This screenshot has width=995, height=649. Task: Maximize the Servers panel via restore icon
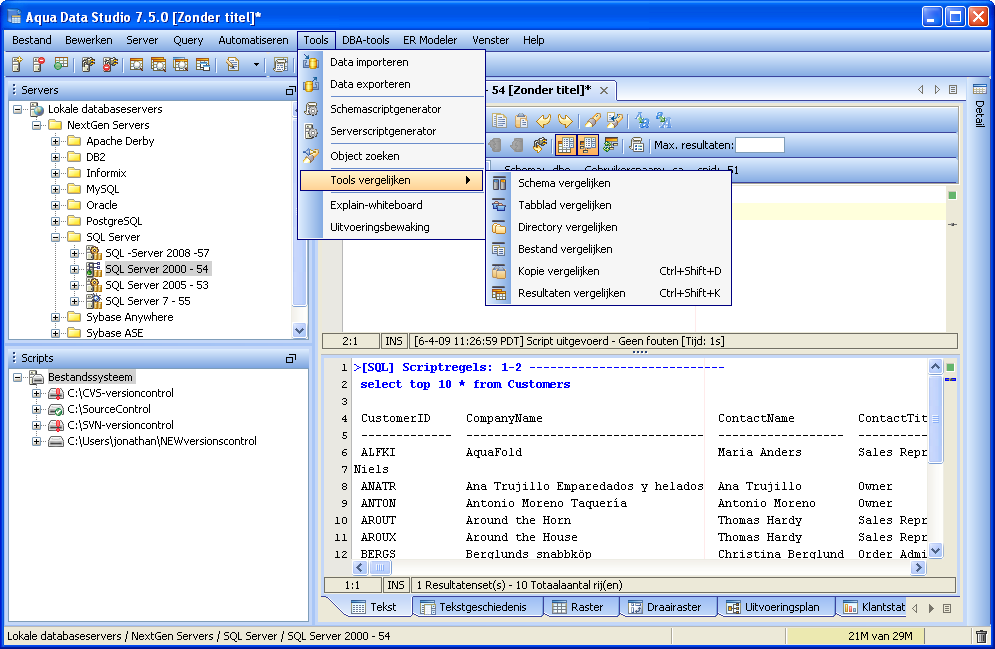(x=291, y=91)
